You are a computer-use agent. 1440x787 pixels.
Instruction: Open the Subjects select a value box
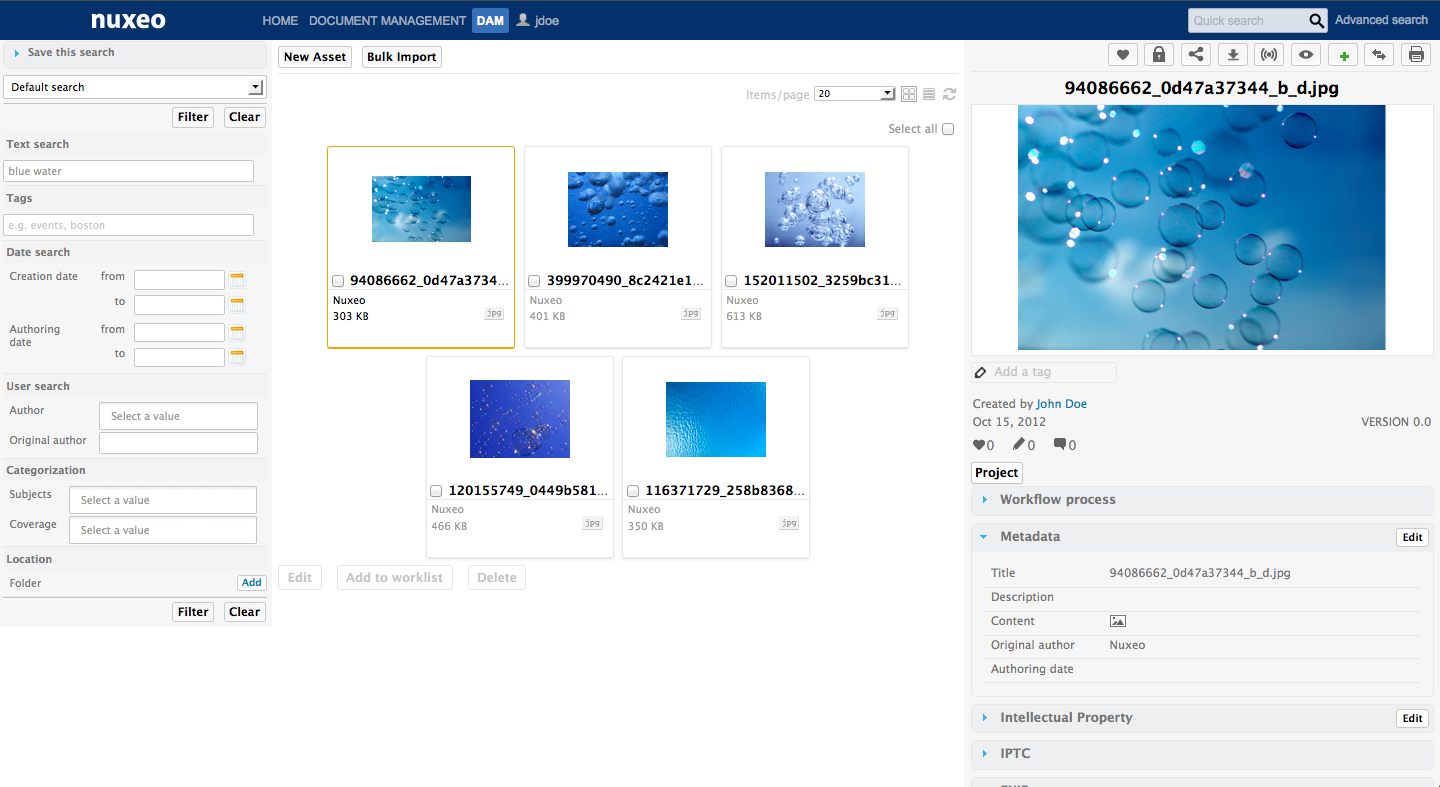tap(163, 500)
